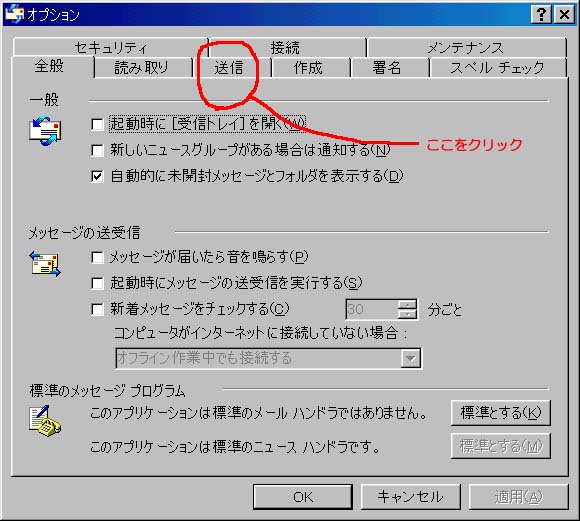Decrease the minutes spinner down arrow
Screen dimensions: 580x521
point(407,314)
